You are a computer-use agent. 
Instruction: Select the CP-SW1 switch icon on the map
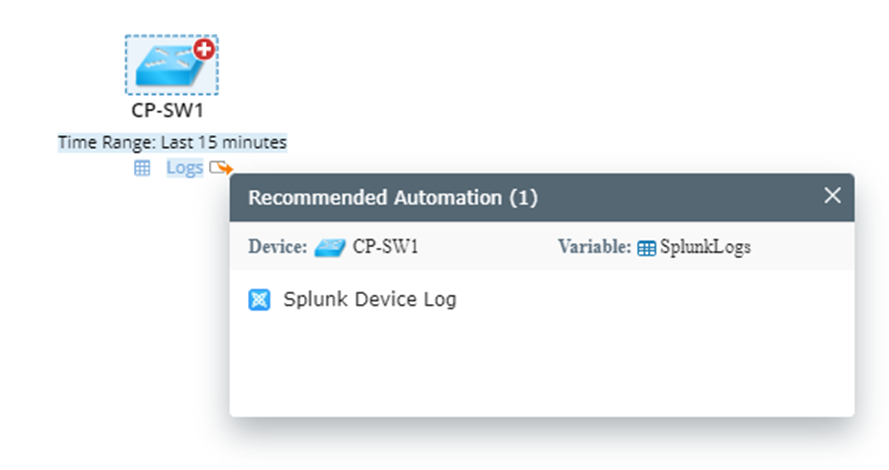[x=166, y=68]
